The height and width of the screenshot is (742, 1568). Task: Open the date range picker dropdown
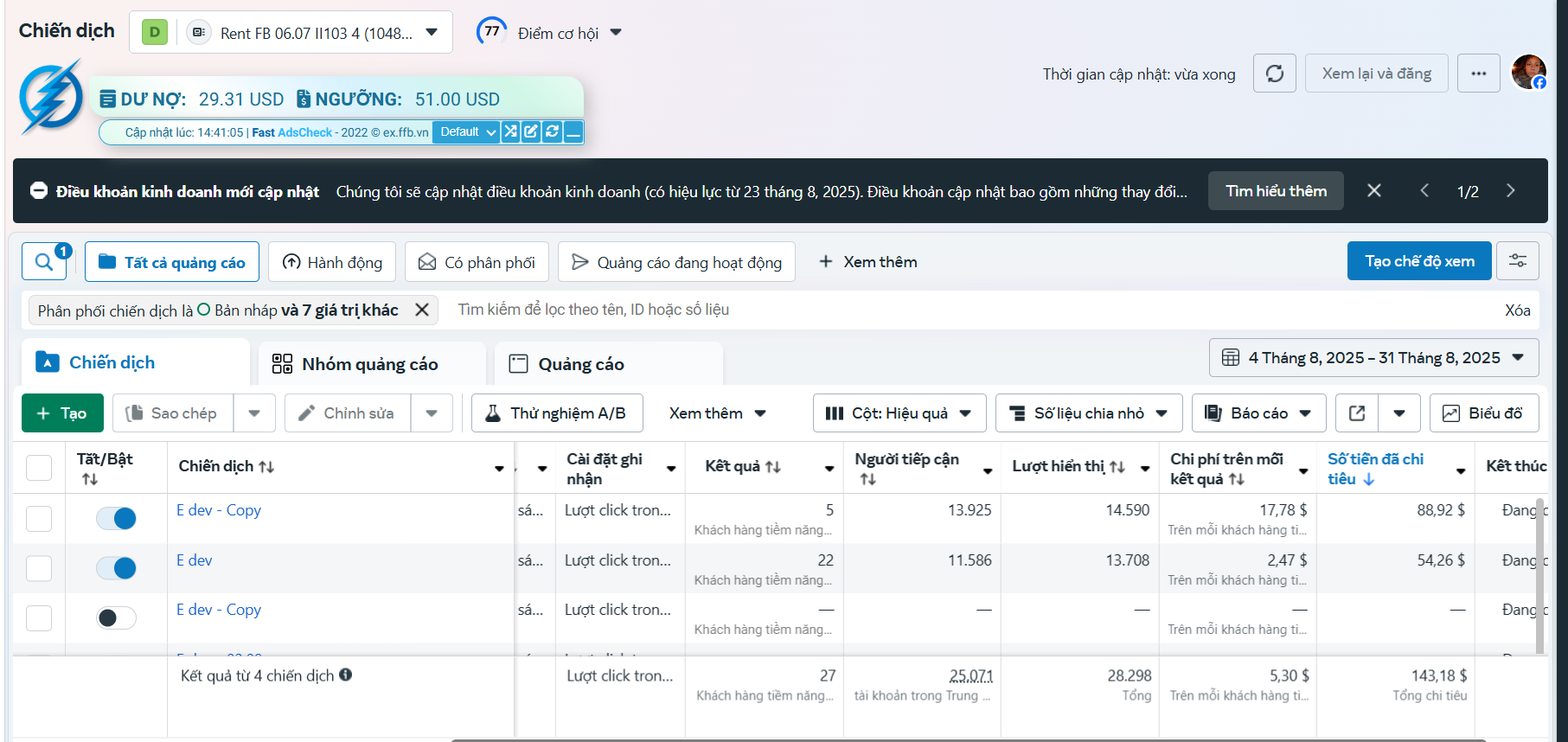click(1373, 358)
